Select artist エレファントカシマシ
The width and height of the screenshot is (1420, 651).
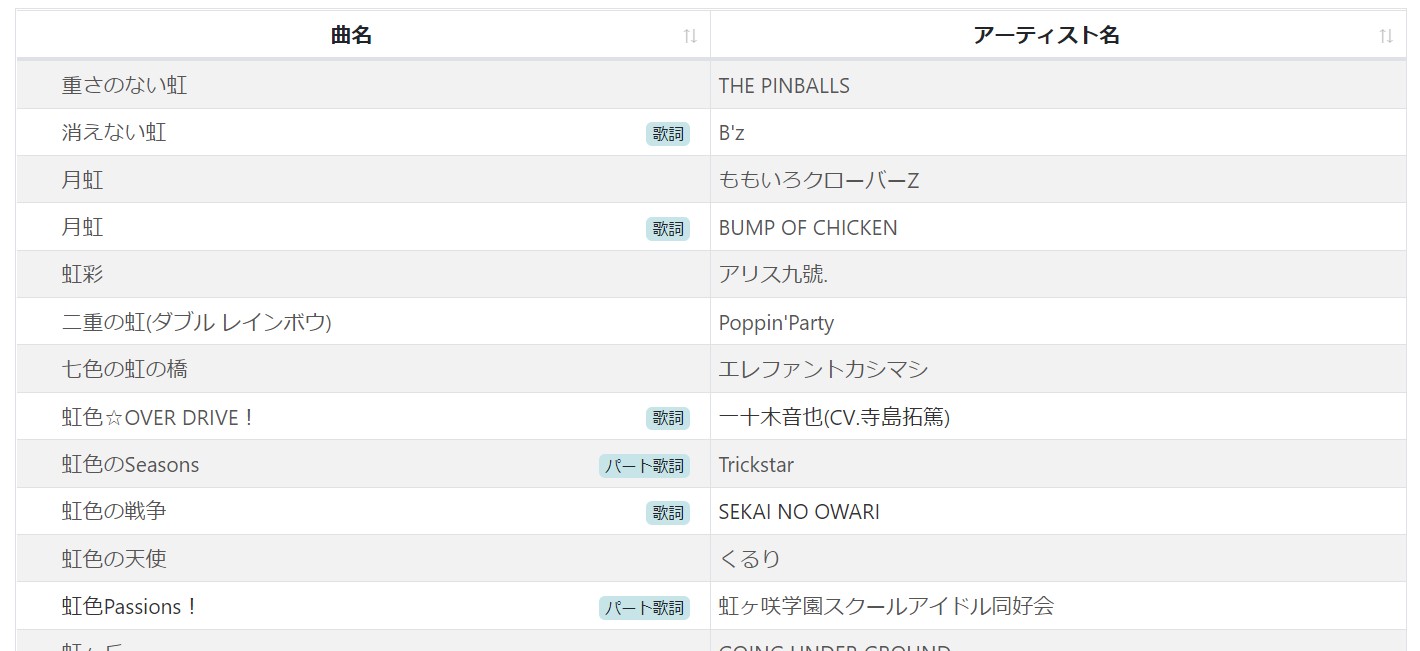[823, 370]
